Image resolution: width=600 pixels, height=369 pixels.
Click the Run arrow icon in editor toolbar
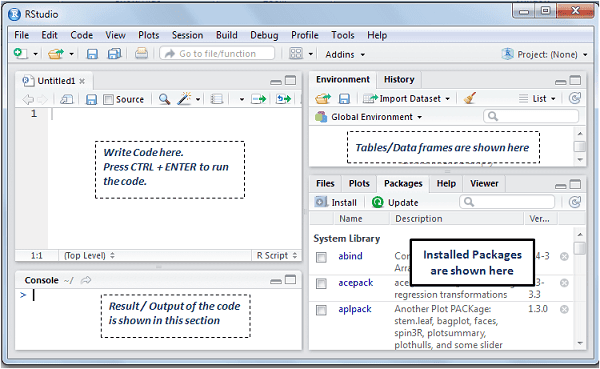(x=259, y=99)
